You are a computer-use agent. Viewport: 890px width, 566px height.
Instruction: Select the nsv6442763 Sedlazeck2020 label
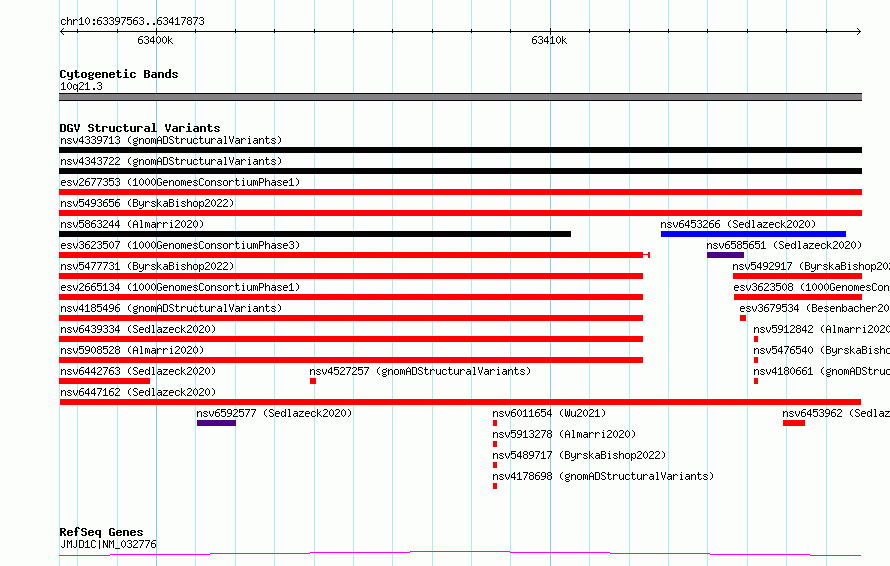[138, 371]
